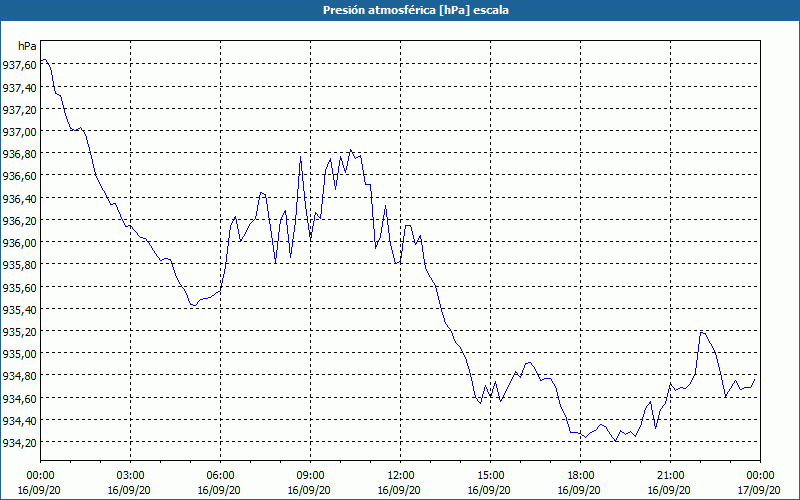Viewport: 800px width, 500px height.
Task: Click the 06:00 time axis label
Action: tap(220, 476)
